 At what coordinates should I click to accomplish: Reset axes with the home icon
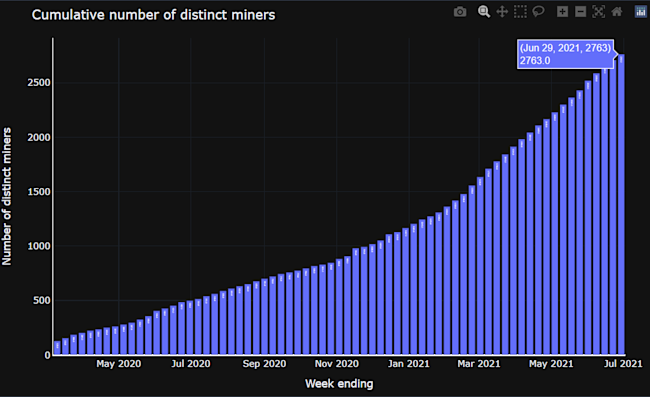click(617, 12)
